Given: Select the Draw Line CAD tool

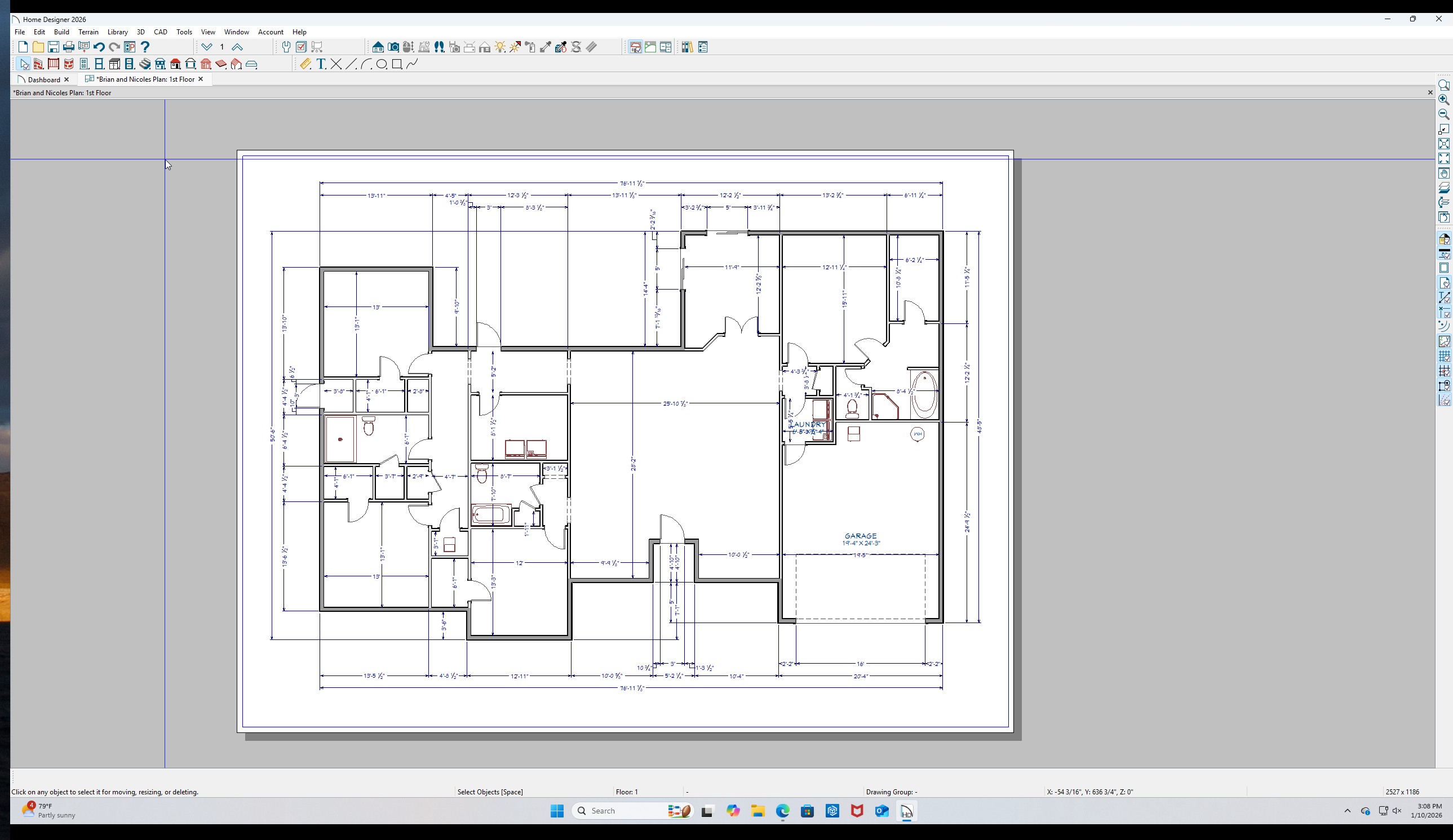Looking at the screenshot, I should (x=351, y=64).
